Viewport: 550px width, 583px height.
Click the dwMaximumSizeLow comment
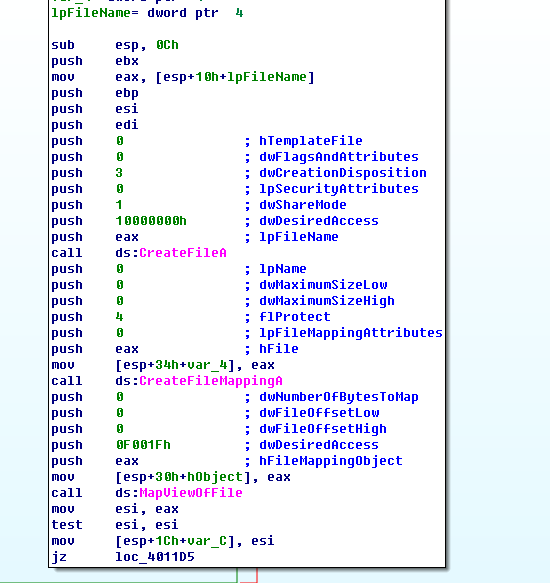pyautogui.click(x=323, y=285)
